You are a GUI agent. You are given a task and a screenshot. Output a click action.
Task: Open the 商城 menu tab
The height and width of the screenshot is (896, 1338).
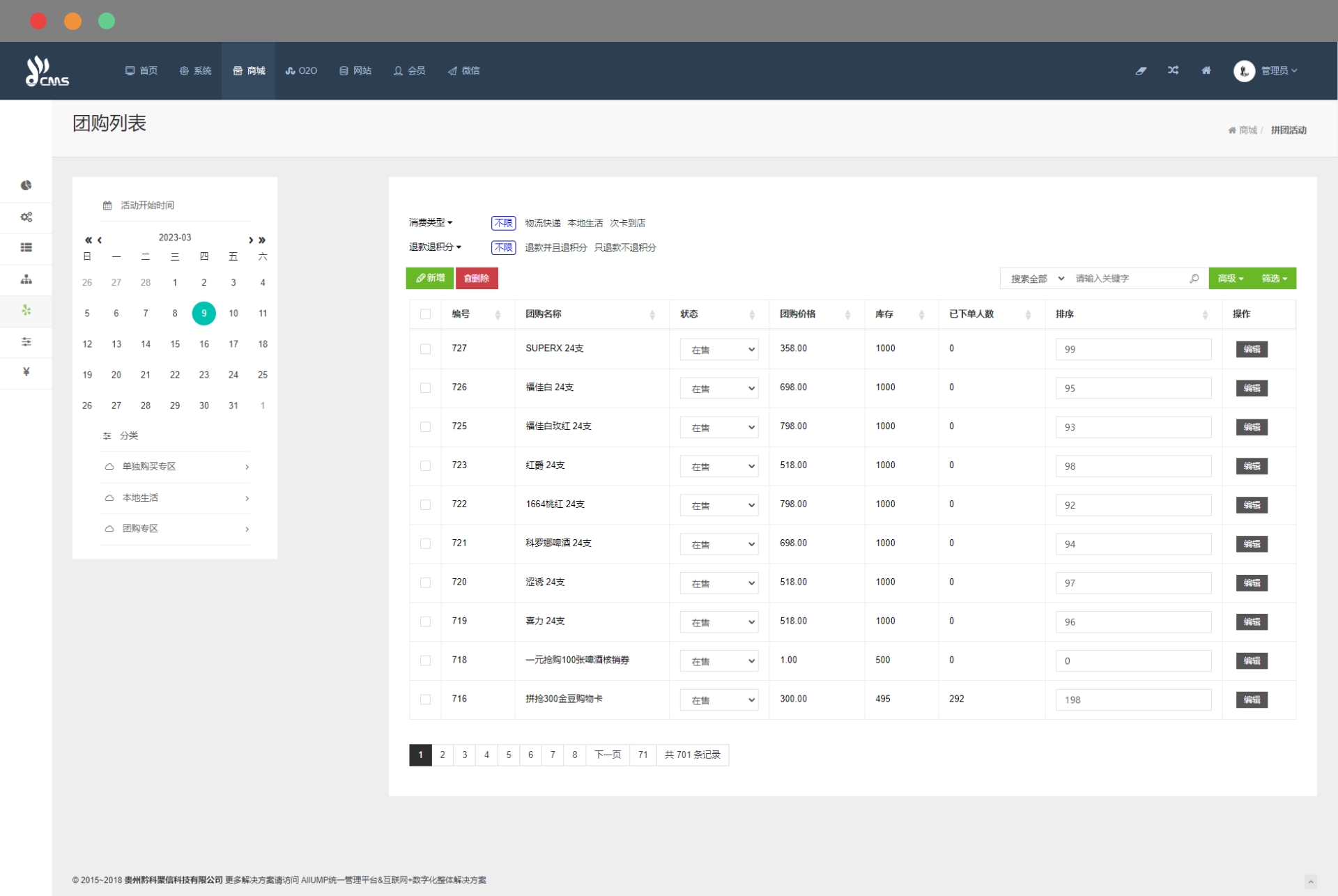tap(249, 71)
